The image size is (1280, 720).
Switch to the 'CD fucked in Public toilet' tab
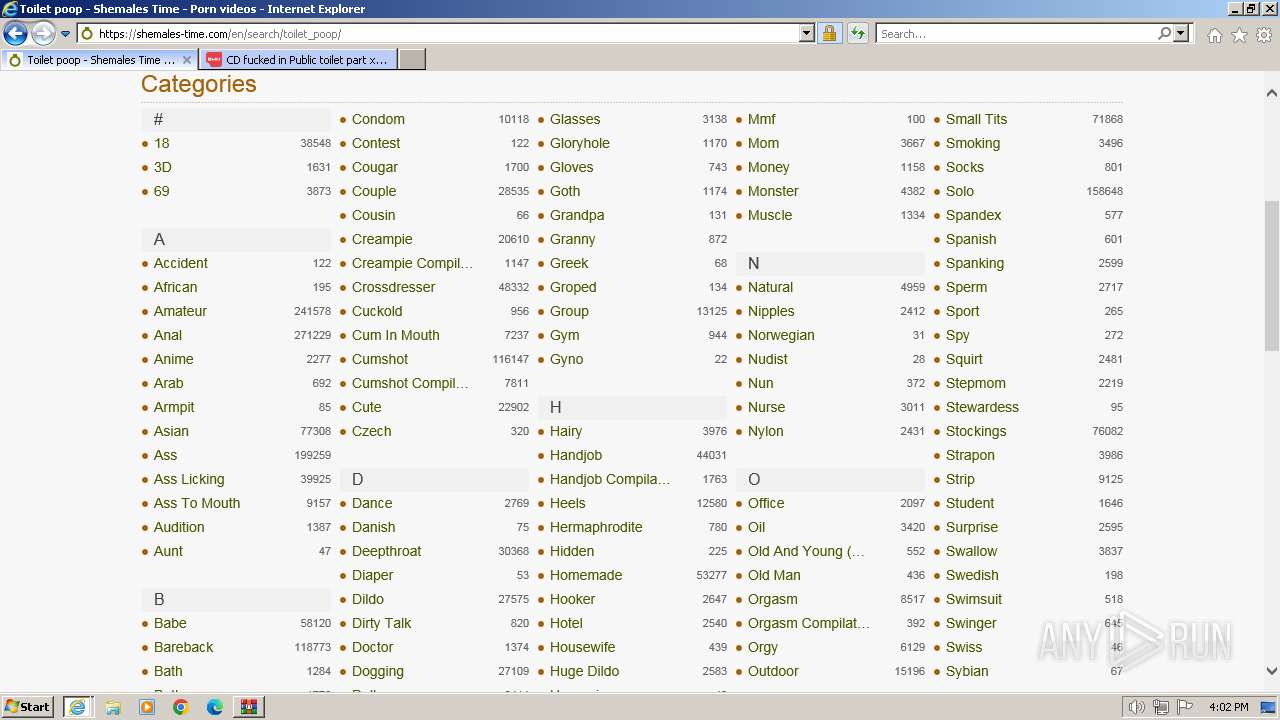298,60
